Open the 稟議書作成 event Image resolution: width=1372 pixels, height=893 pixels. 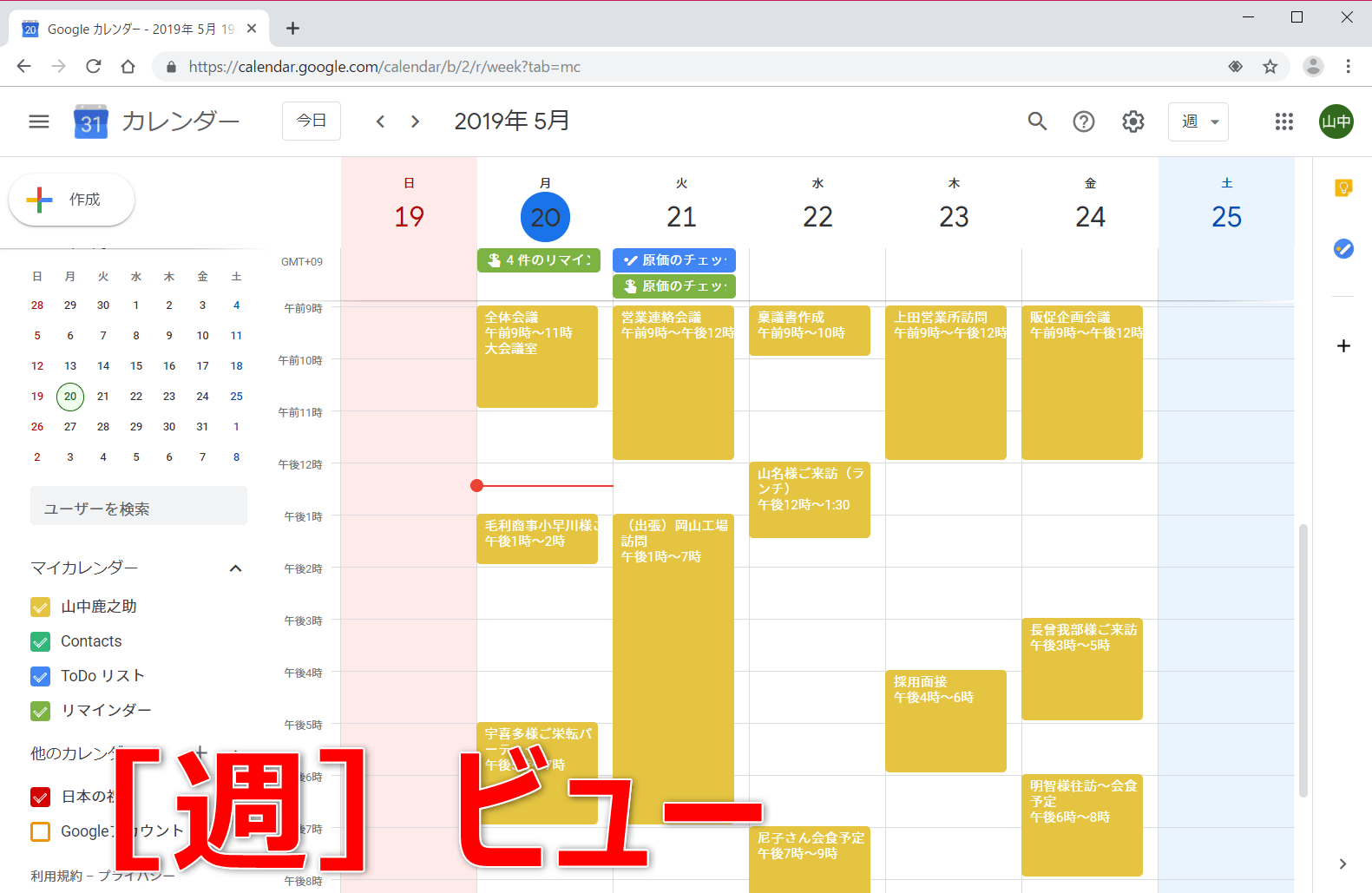point(810,331)
